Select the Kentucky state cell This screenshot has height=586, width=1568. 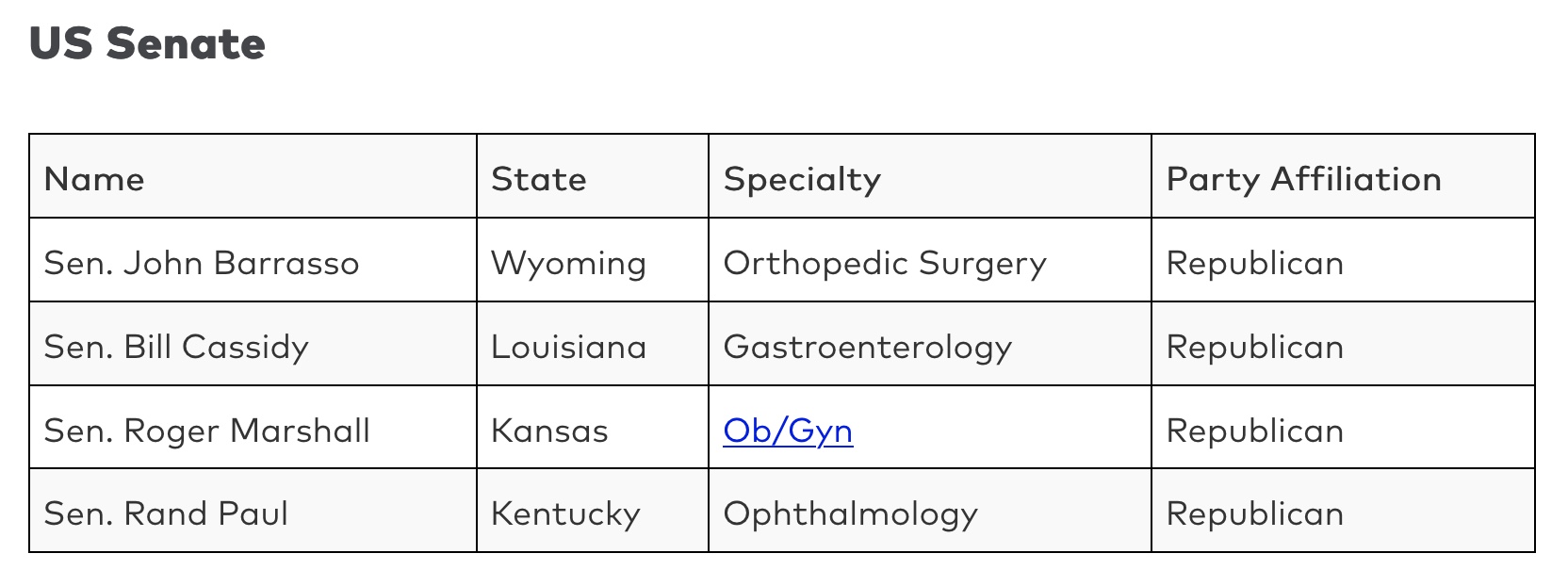pyautogui.click(x=565, y=513)
